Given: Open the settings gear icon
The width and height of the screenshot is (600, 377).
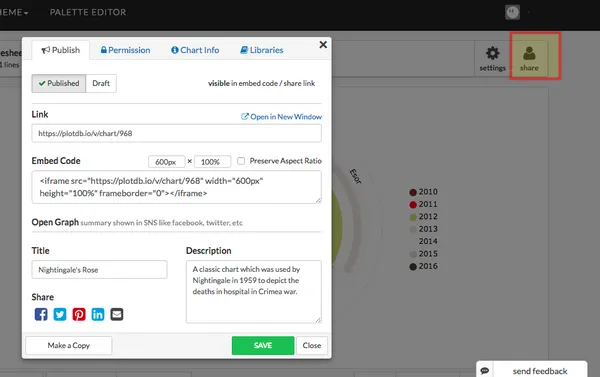Looking at the screenshot, I should click(x=492, y=53).
